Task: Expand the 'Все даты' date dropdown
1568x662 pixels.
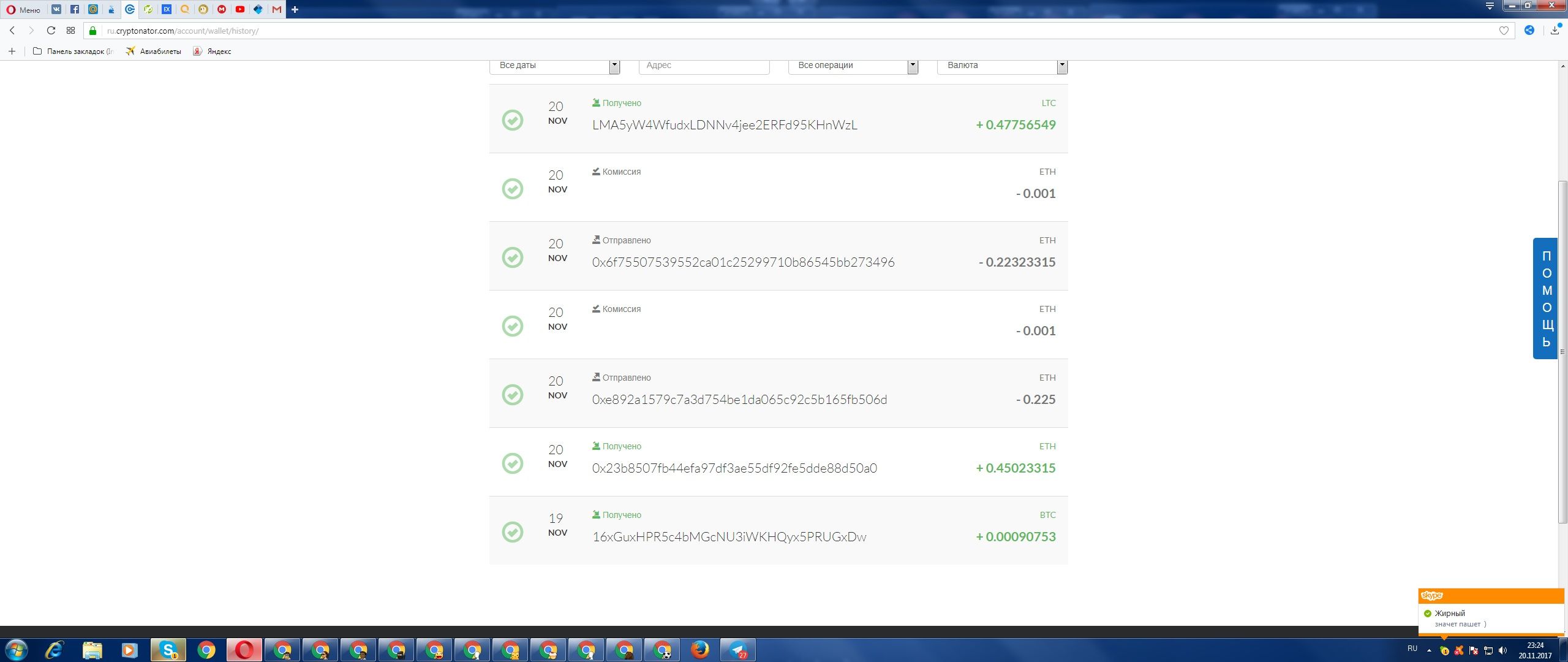Action: [554, 66]
